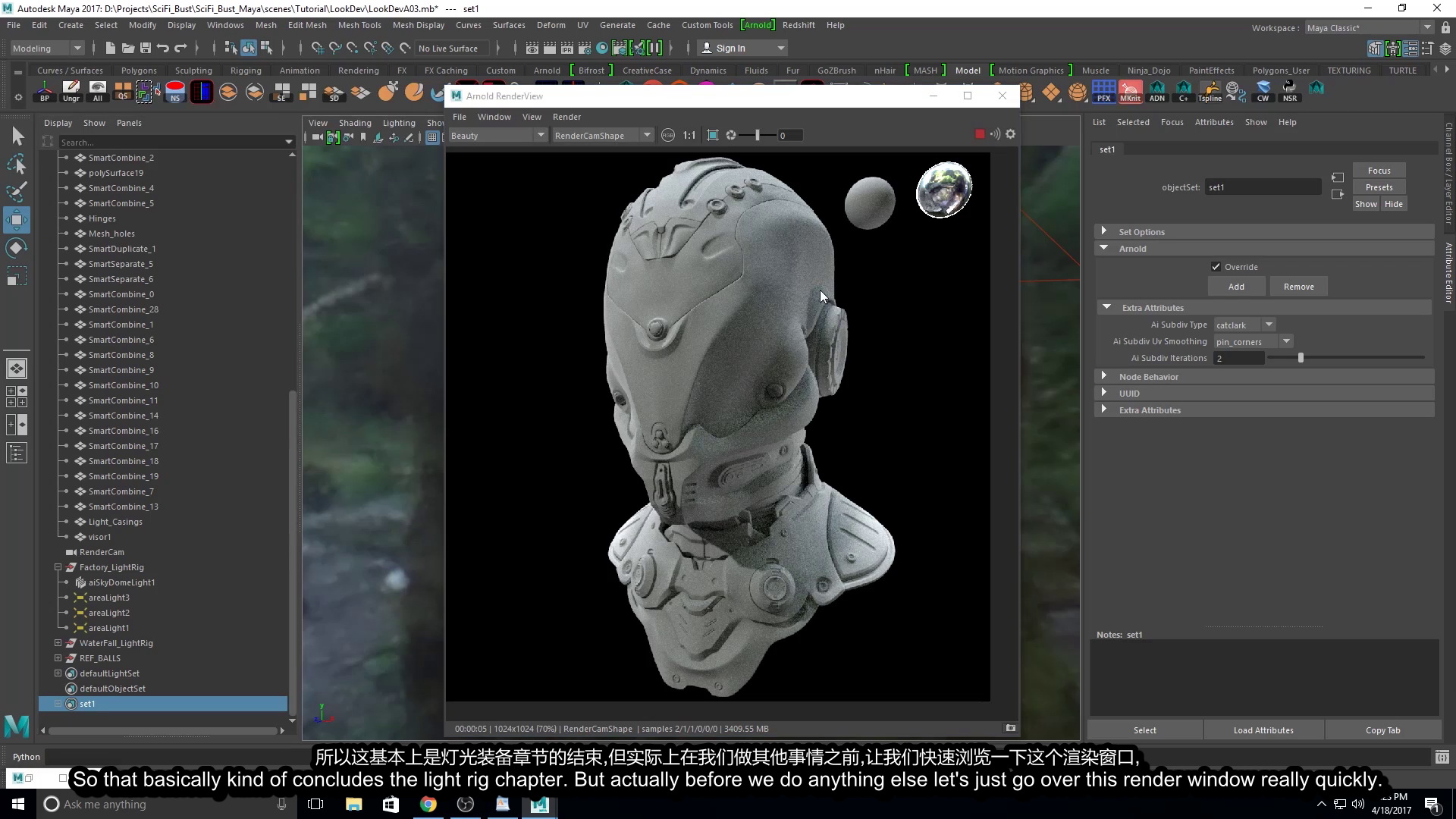Switch to the Rendering shelf tab
Image resolution: width=1456 pixels, height=819 pixels.
click(358, 71)
